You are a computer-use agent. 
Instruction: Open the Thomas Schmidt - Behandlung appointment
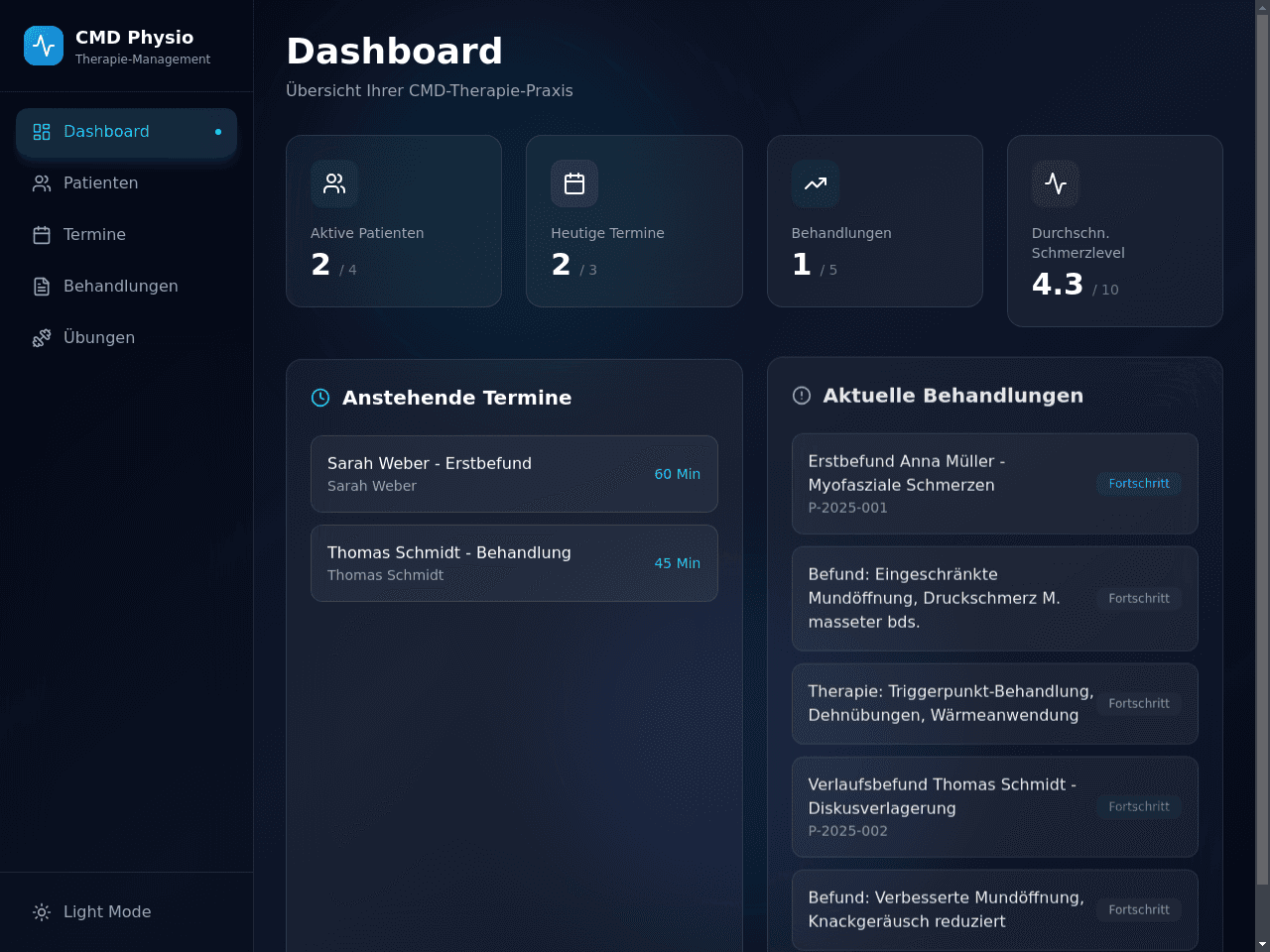(x=514, y=563)
